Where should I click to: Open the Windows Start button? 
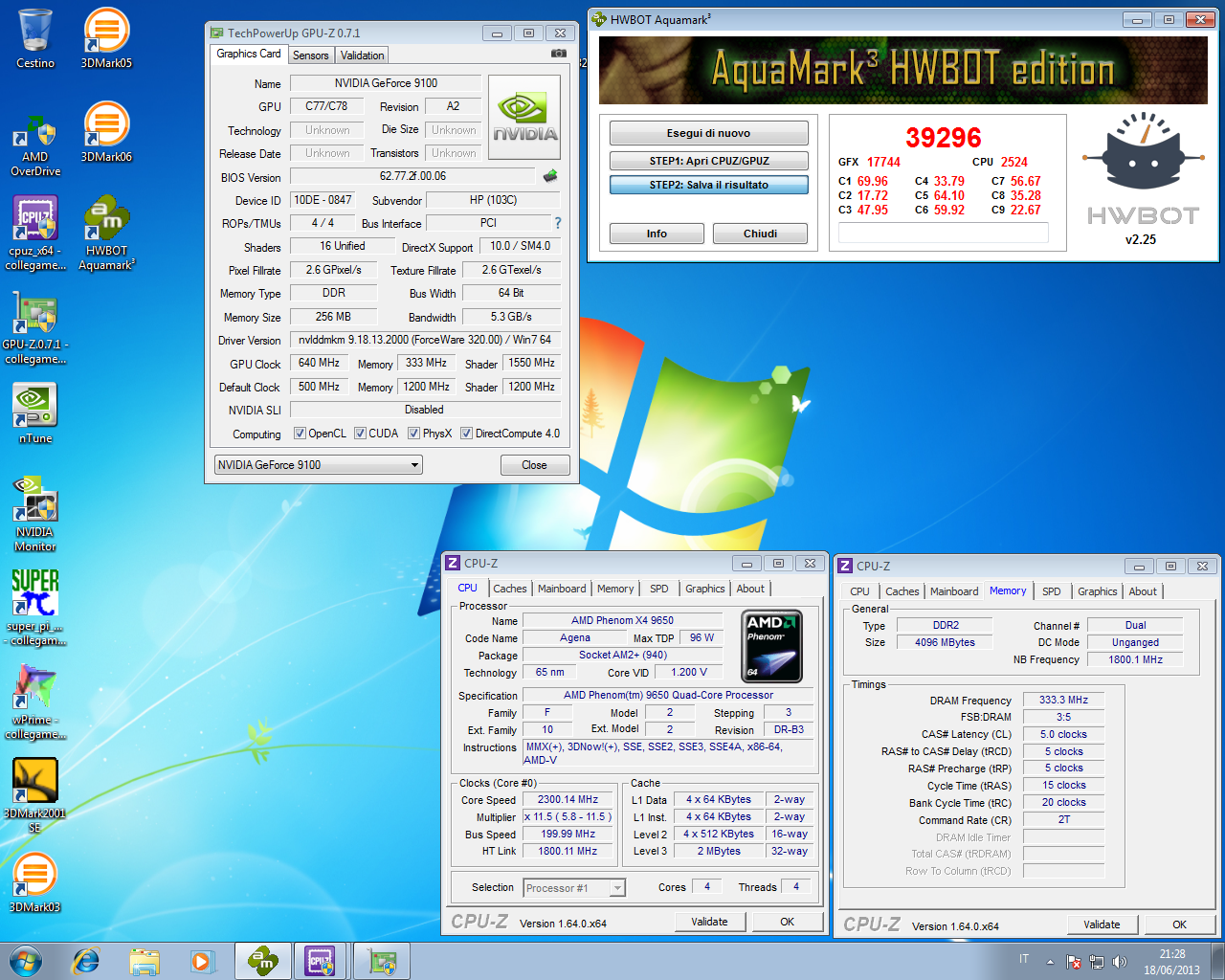(26, 961)
